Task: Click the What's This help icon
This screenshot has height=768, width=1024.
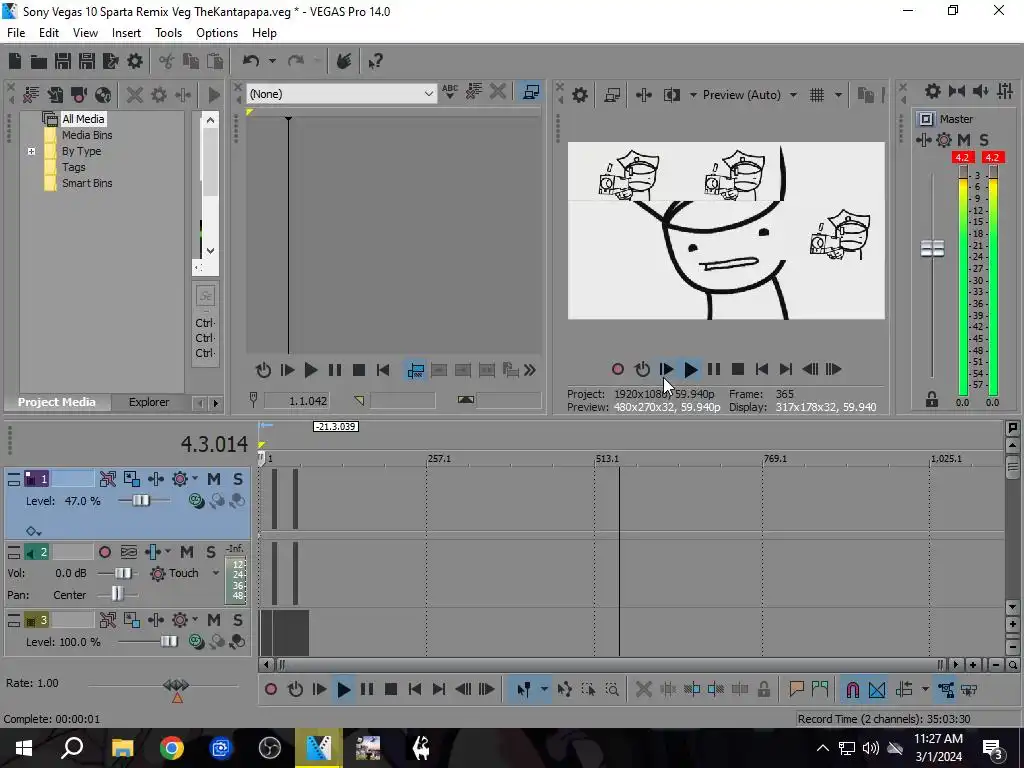Action: pos(375,61)
